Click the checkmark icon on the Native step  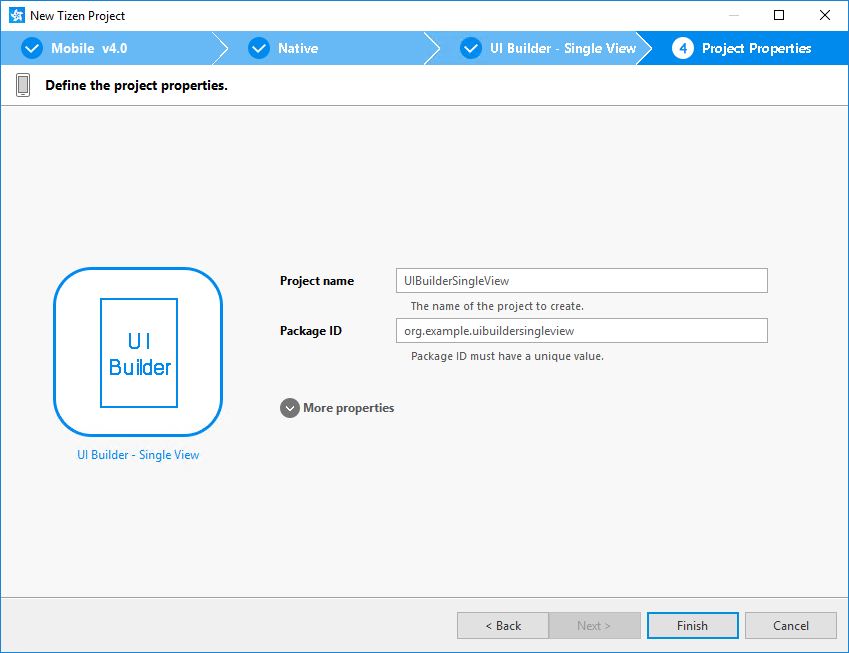[x=259, y=47]
